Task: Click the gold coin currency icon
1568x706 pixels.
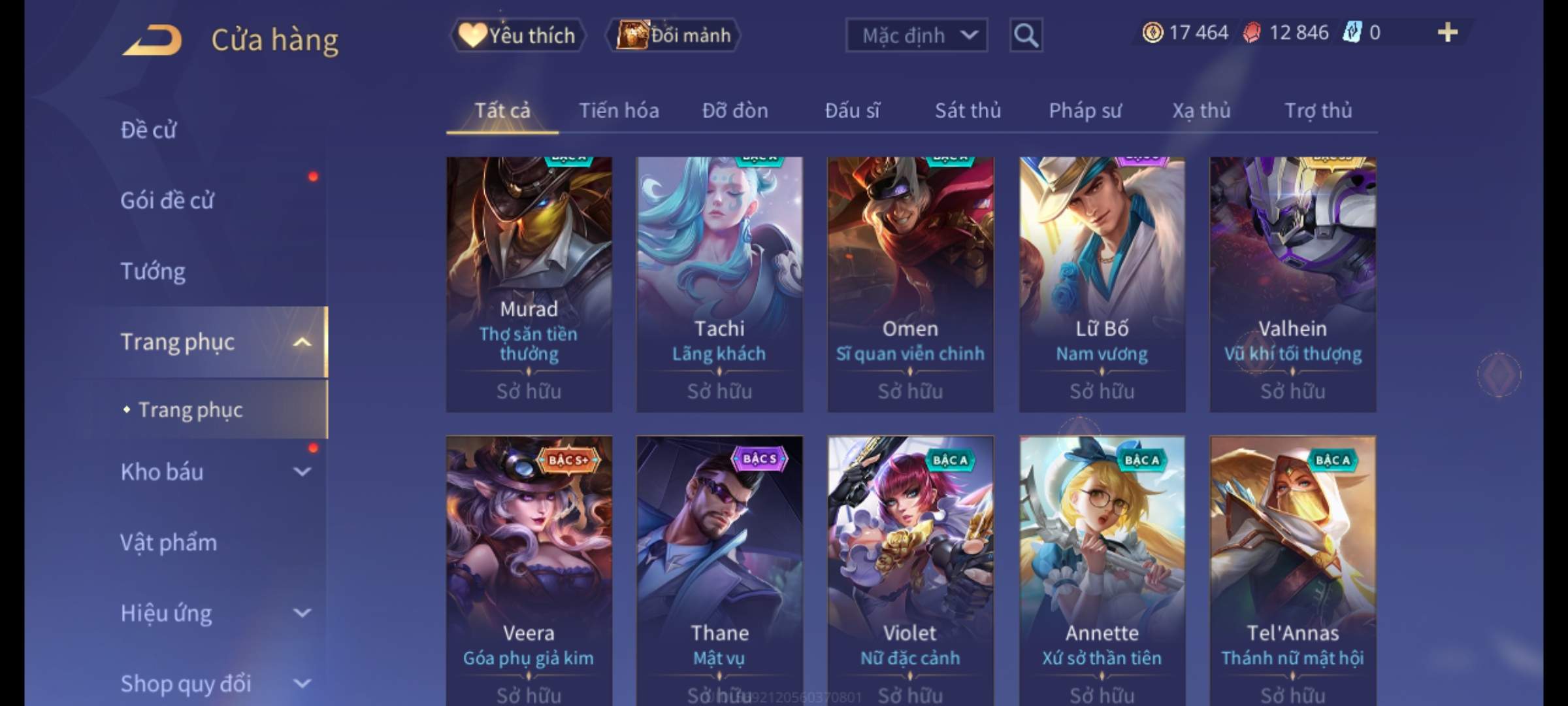Action: point(1152,33)
